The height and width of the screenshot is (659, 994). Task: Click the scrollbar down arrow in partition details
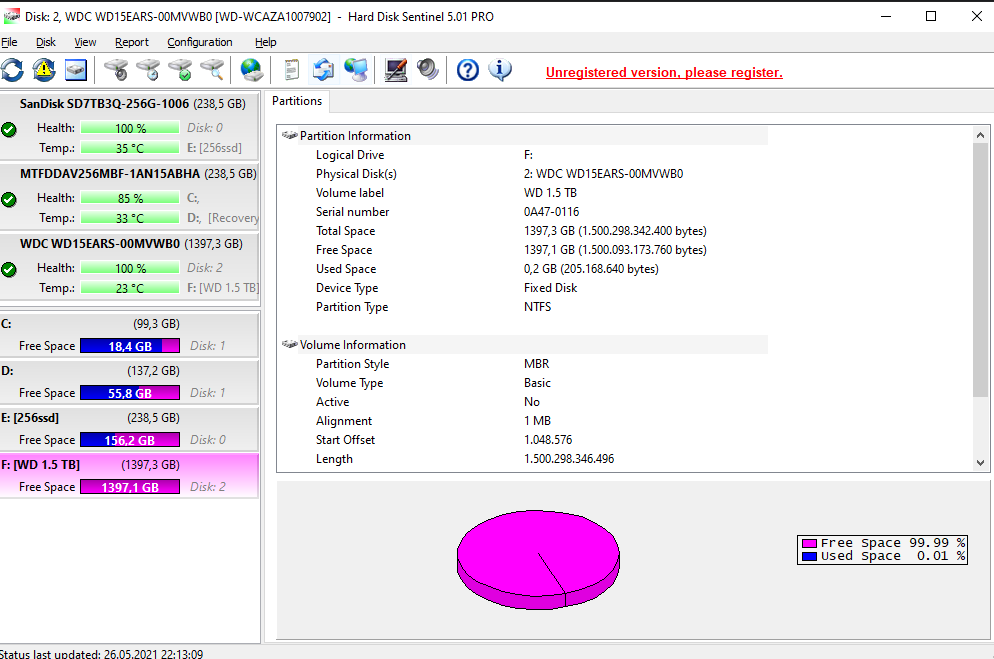click(981, 463)
